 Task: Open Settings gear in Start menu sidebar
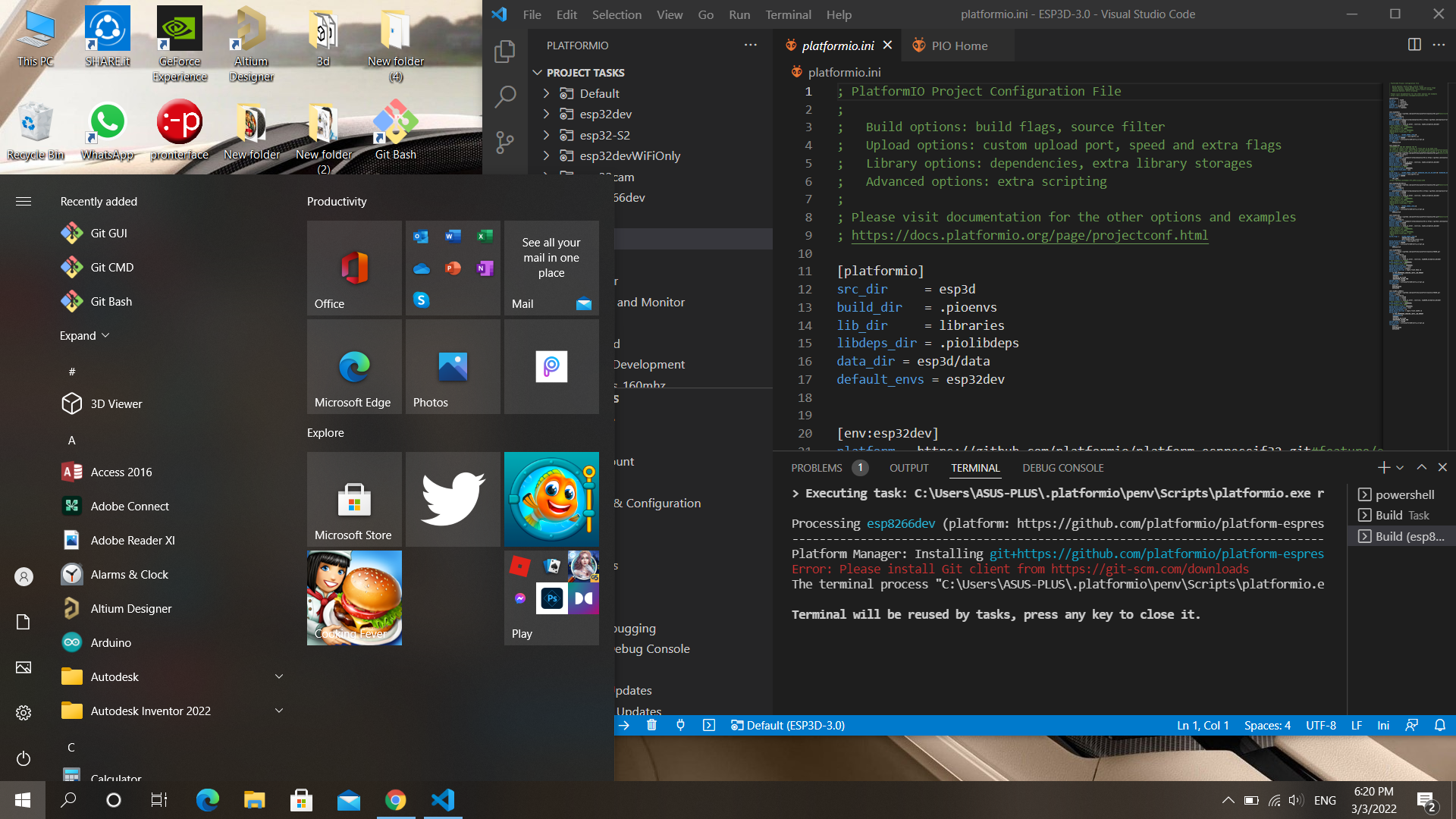coord(24,713)
